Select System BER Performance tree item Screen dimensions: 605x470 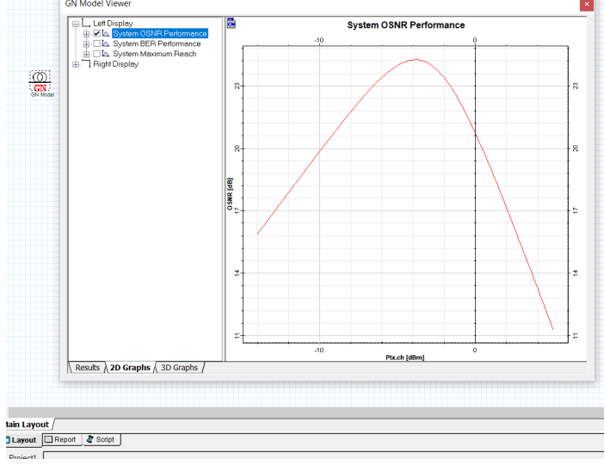(x=157, y=44)
